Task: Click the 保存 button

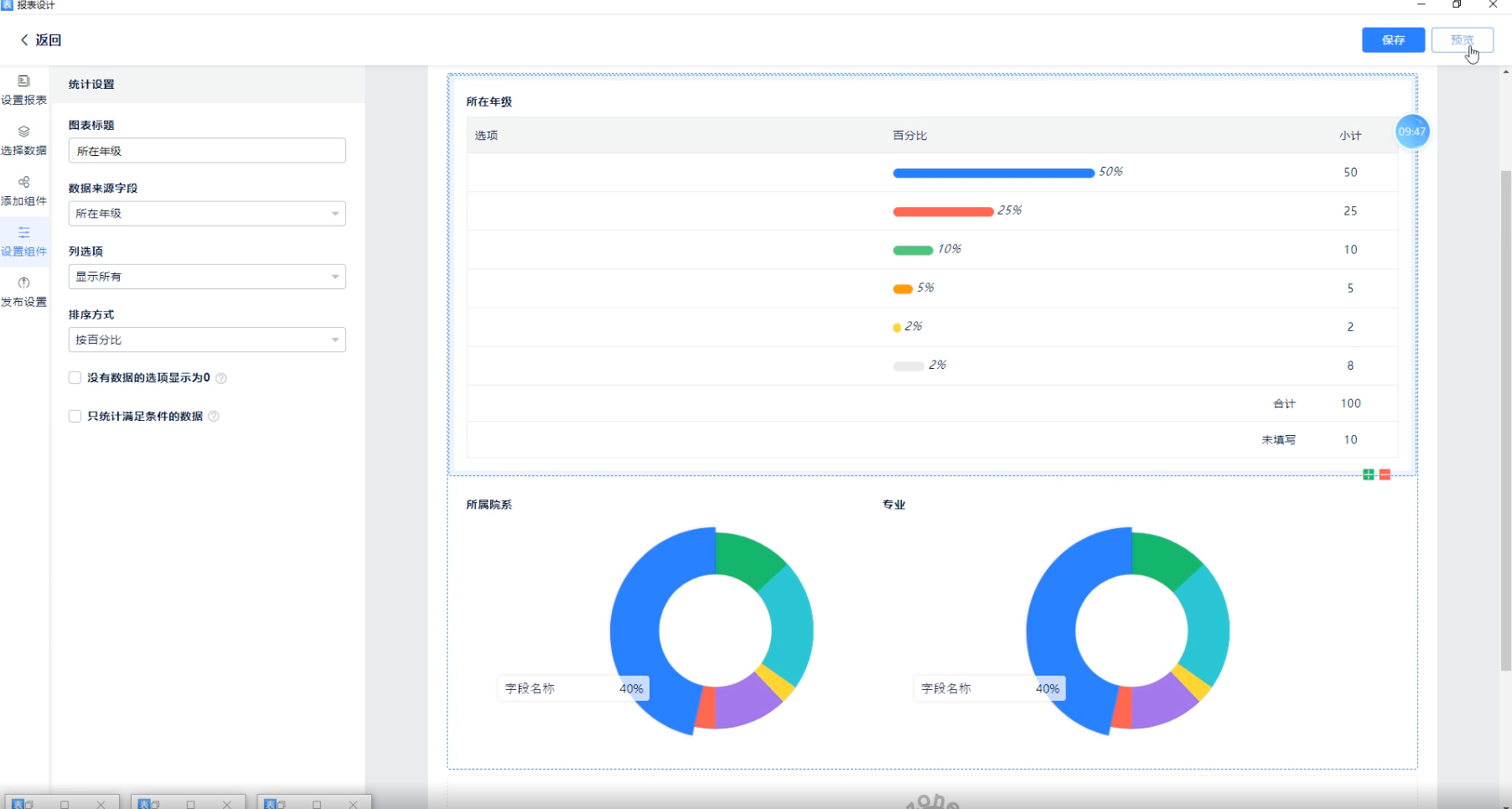Action: (1393, 40)
